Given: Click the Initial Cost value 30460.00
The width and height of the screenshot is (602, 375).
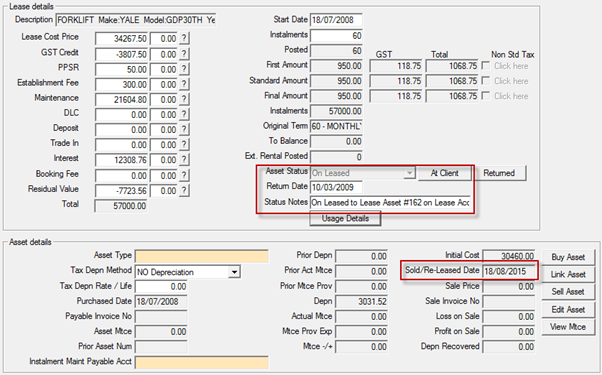Looking at the screenshot, I should tap(509, 256).
